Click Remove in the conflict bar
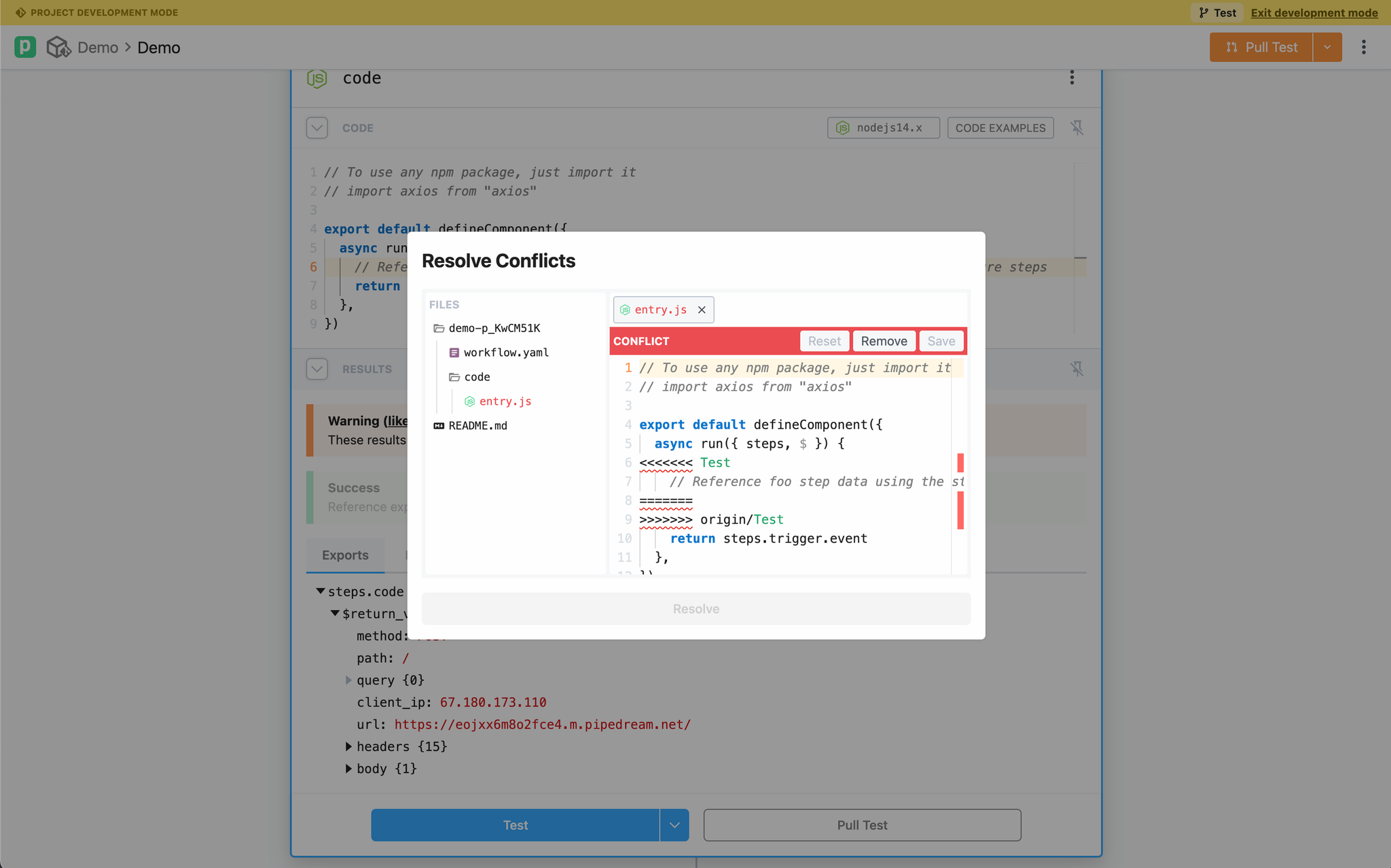 pyautogui.click(x=884, y=341)
